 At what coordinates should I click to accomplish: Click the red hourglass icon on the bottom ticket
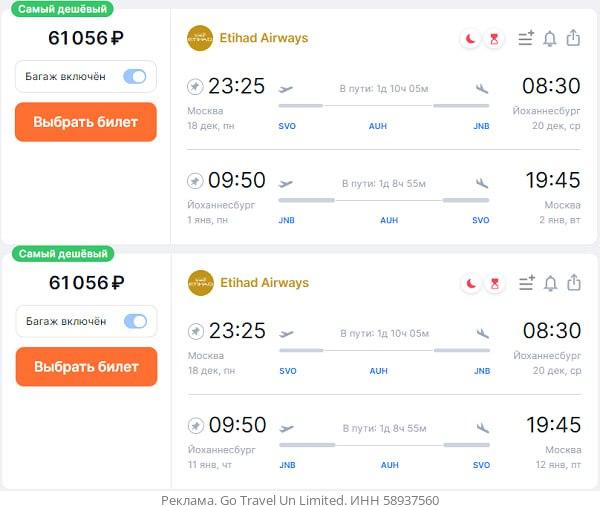tap(494, 284)
